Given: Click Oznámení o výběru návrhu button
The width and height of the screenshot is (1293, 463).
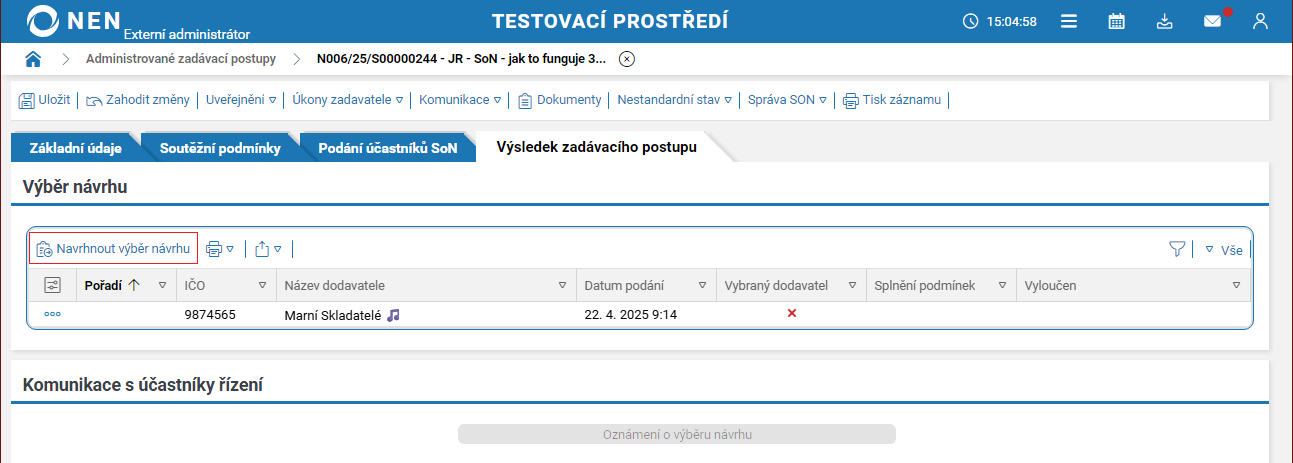Looking at the screenshot, I should pyautogui.click(x=677, y=435).
